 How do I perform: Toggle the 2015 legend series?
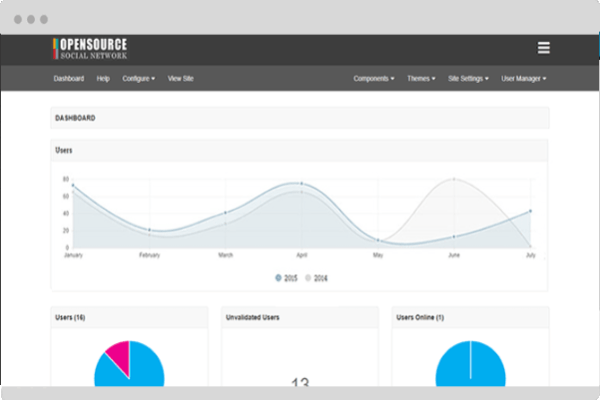coord(286,278)
